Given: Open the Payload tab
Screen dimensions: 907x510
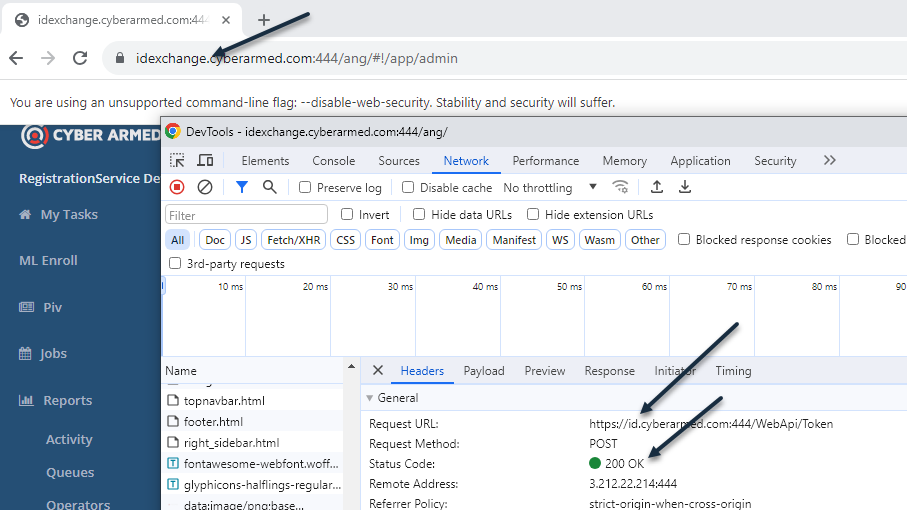Looking at the screenshot, I should click(484, 371).
